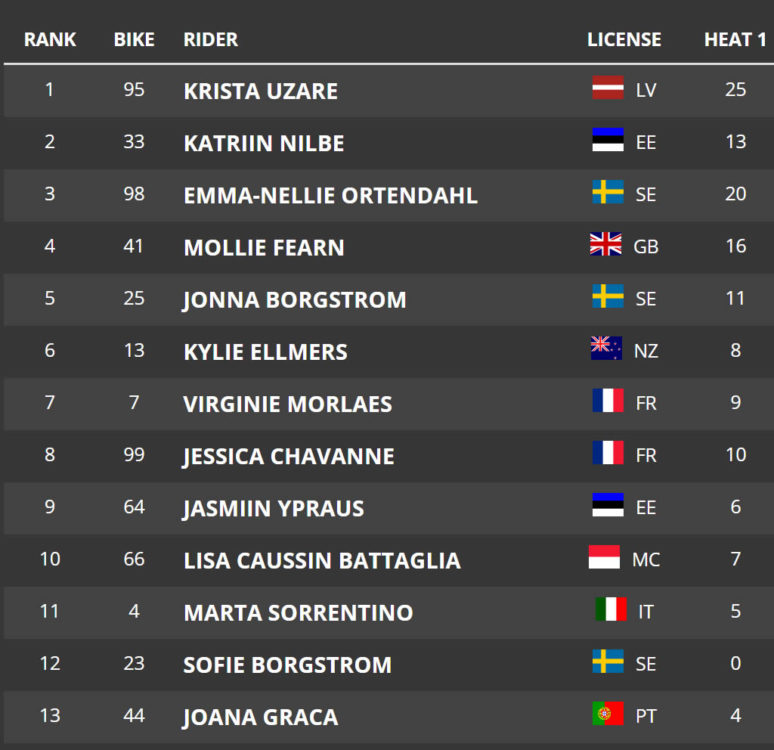
Task: Click Emma-Nellie Ortendahl's Swedish flag
Action: [608, 192]
